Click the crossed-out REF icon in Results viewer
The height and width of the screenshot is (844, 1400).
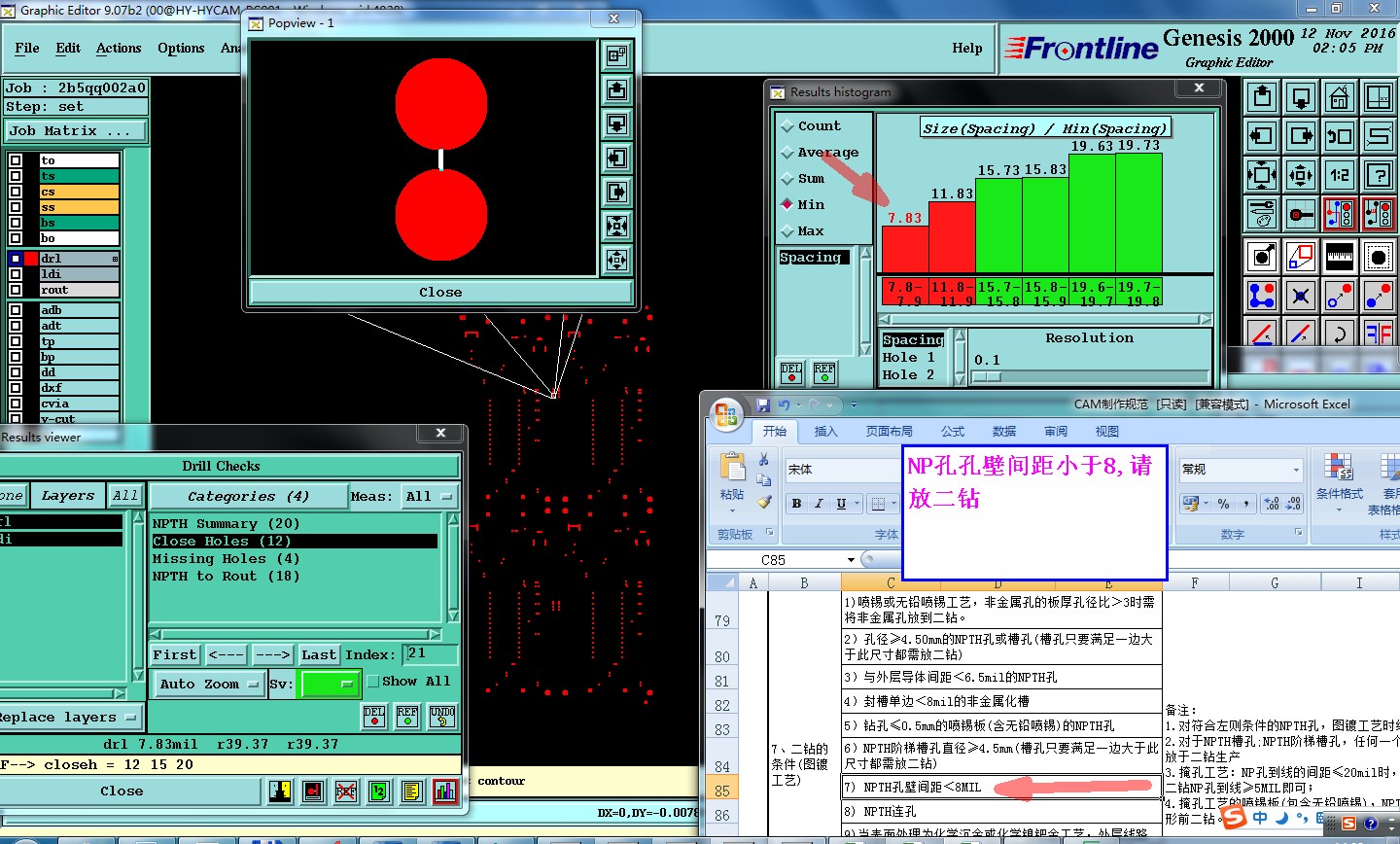point(346,791)
